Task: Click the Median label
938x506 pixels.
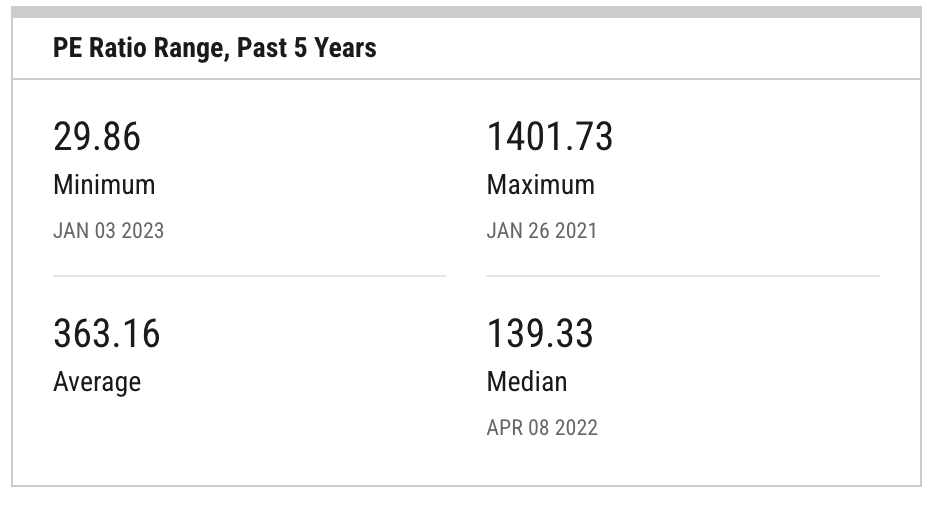Action: pos(527,382)
